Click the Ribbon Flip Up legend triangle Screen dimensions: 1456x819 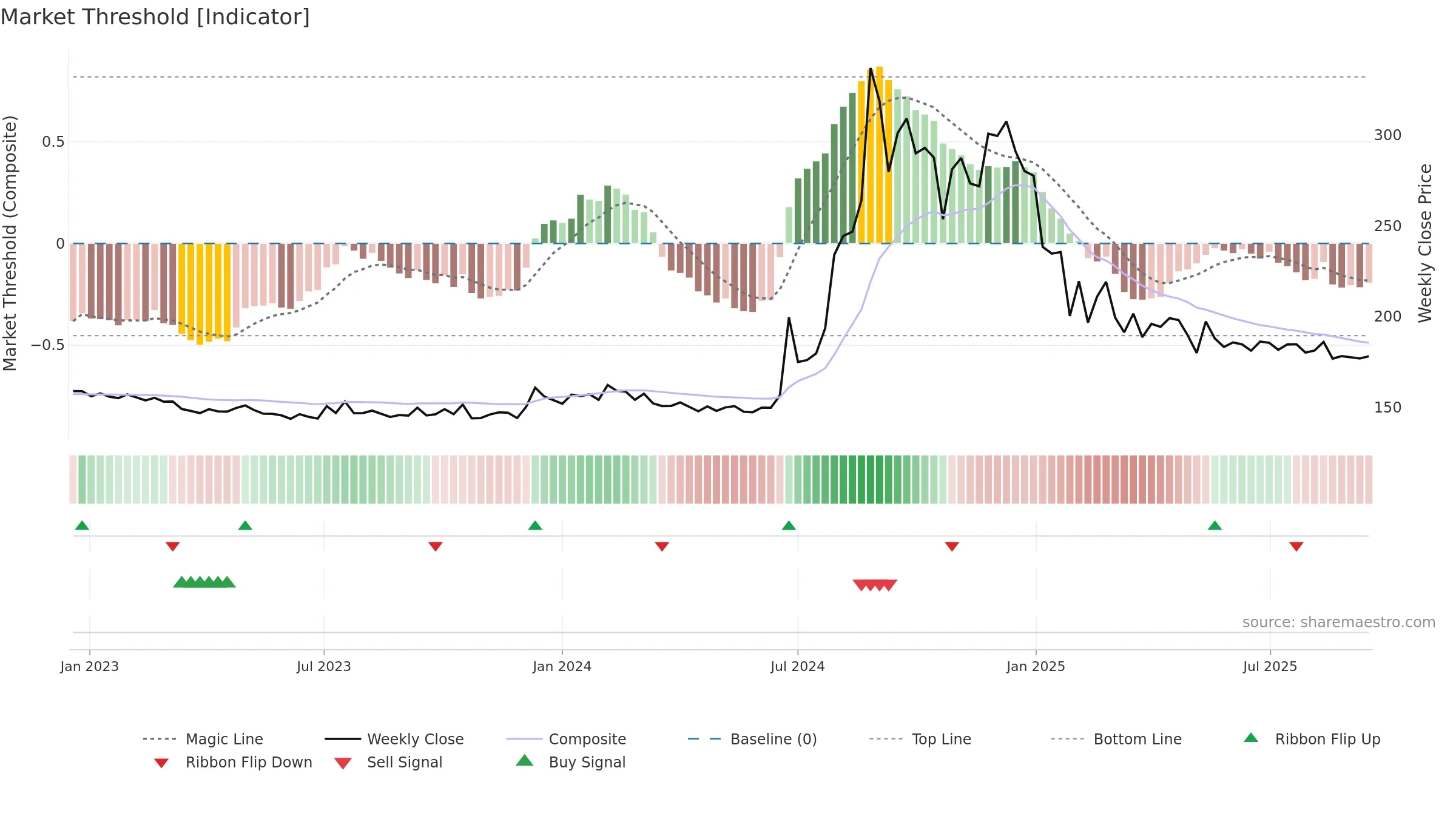point(1251,738)
